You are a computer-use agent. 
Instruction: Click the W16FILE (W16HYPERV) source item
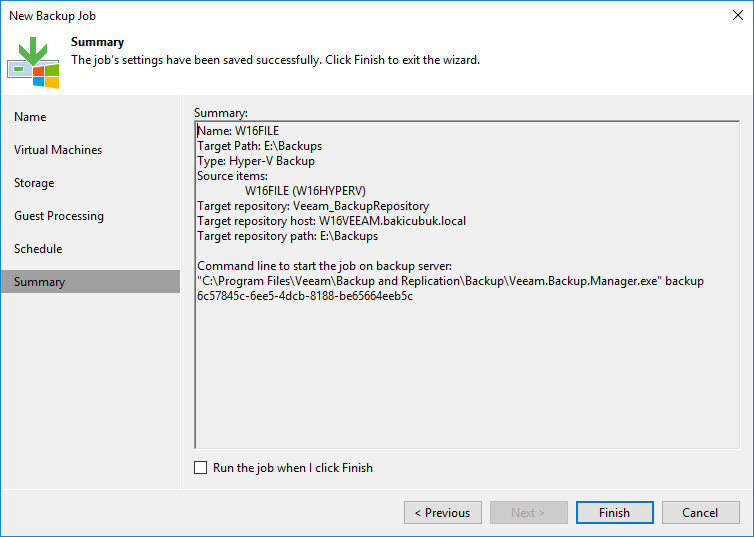[x=305, y=191]
